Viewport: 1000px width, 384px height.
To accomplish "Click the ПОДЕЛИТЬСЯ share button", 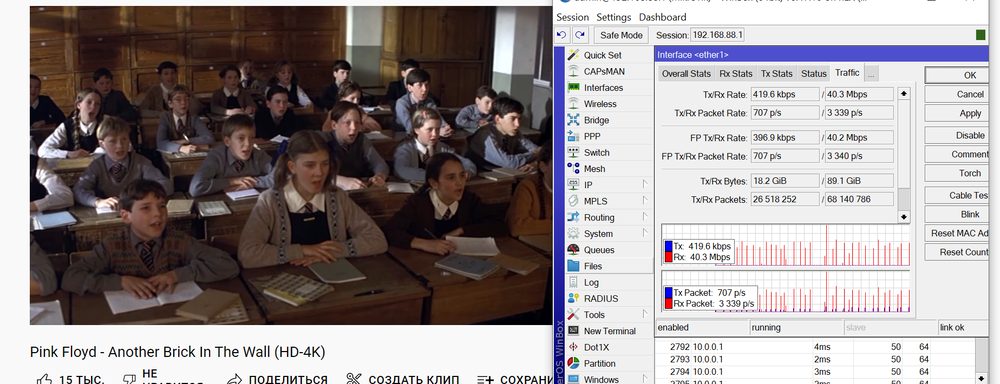I will [278, 380].
